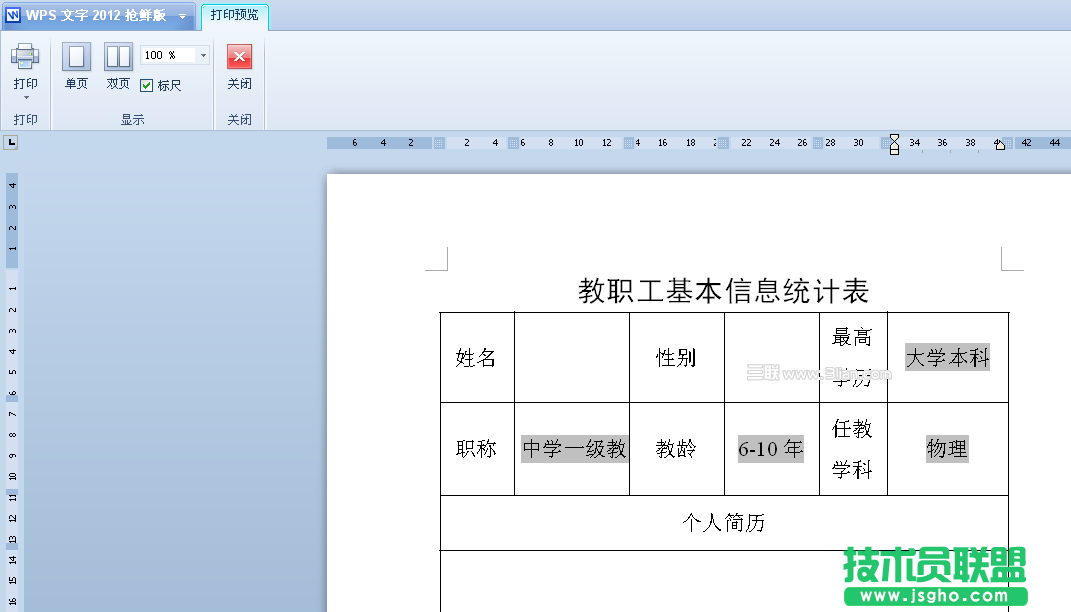Click the hourglass indent marker on ruler
This screenshot has width=1071, height=612.
894,143
